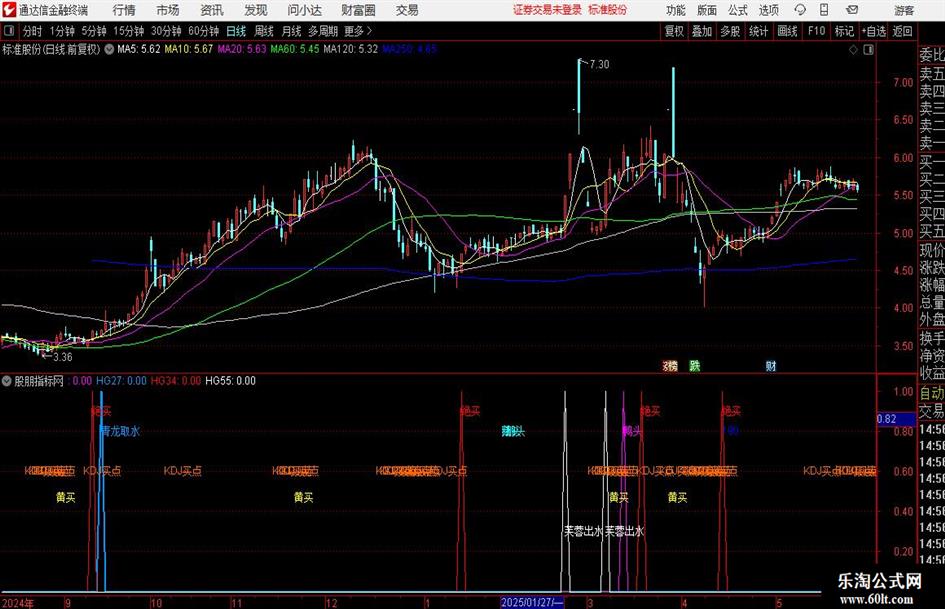Click the magenta MA20: 5.63 label

coord(242,49)
